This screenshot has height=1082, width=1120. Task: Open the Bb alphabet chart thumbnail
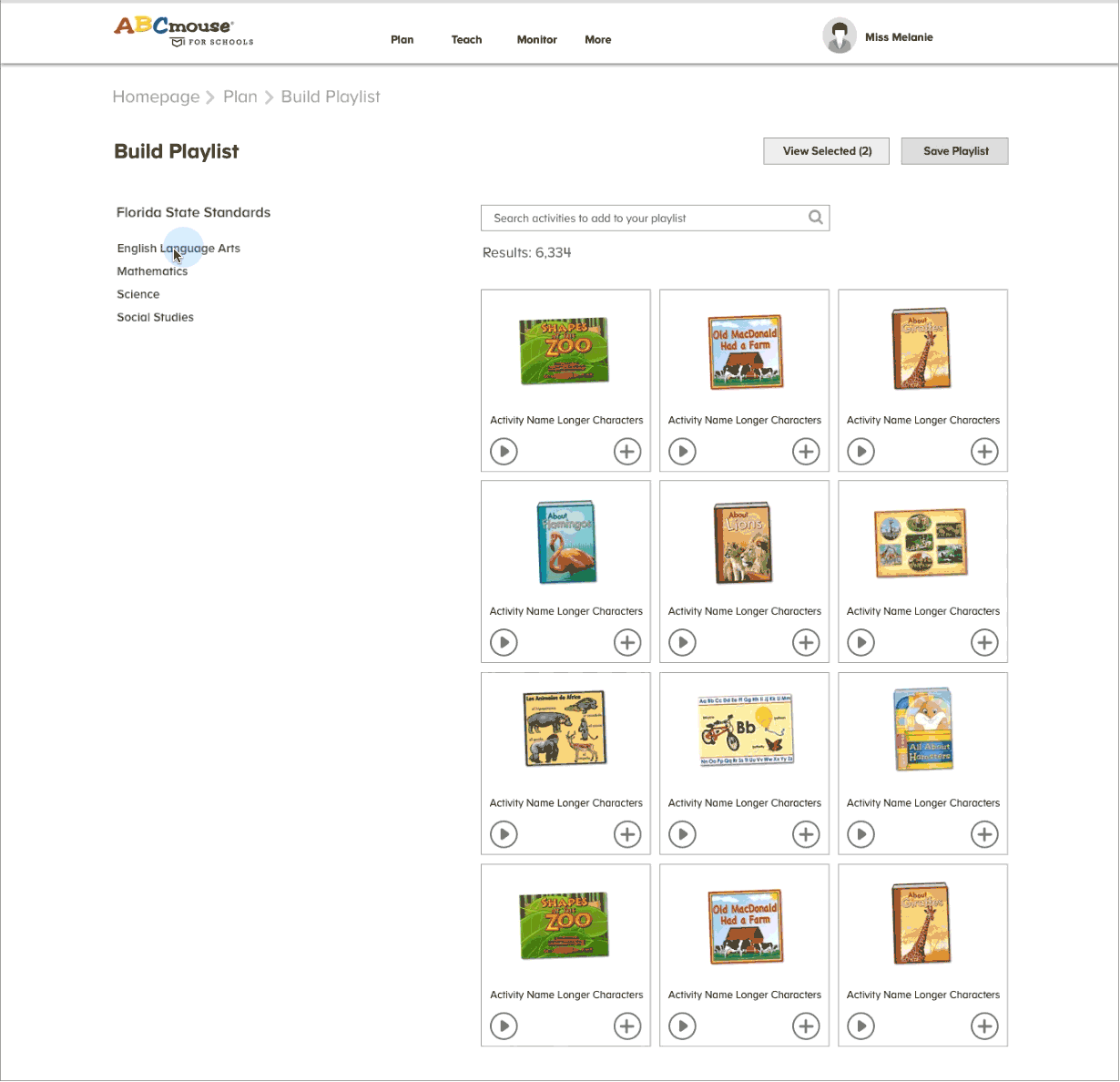click(x=747, y=730)
